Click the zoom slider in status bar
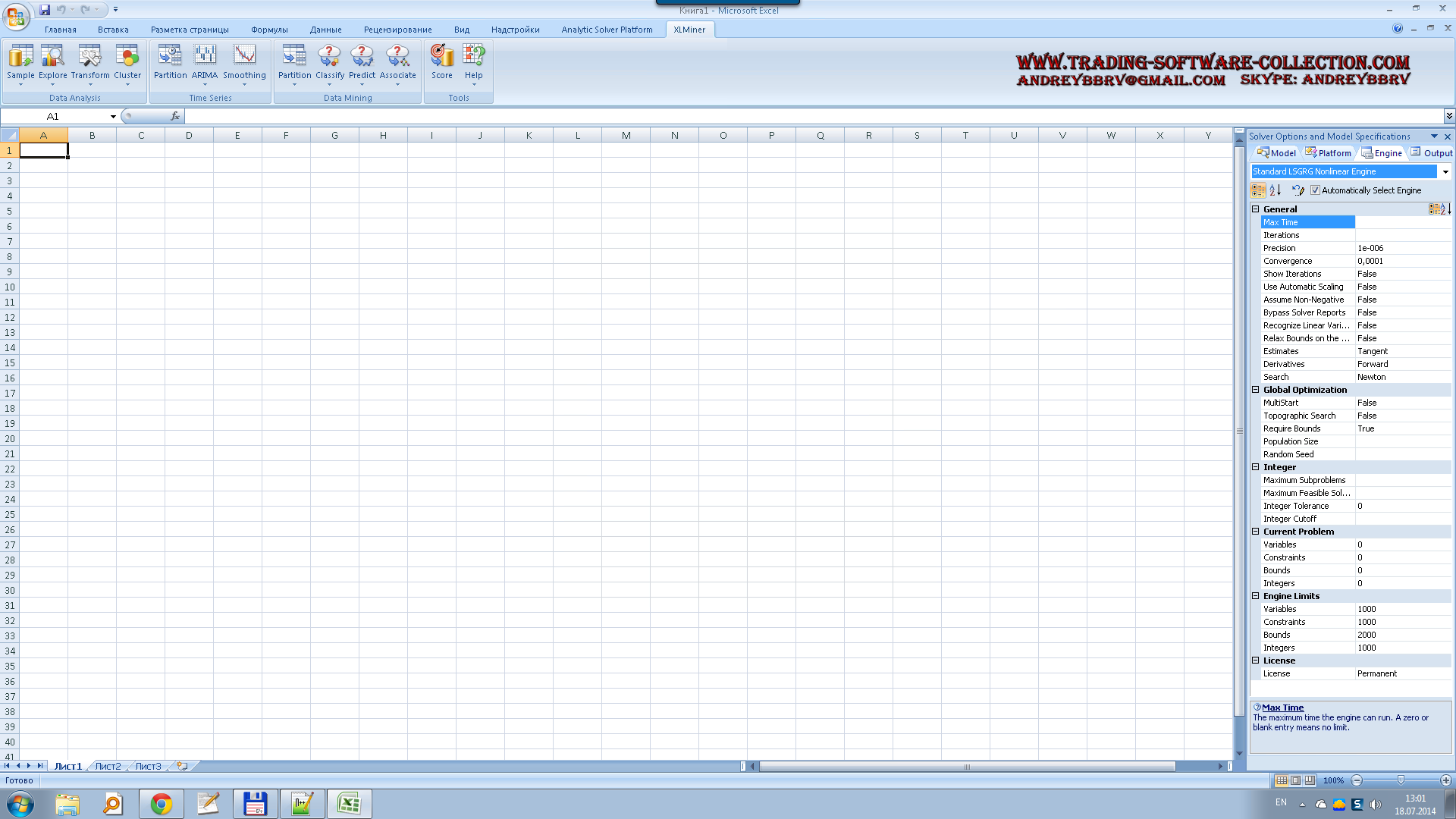The width and height of the screenshot is (1456, 819). click(1401, 780)
